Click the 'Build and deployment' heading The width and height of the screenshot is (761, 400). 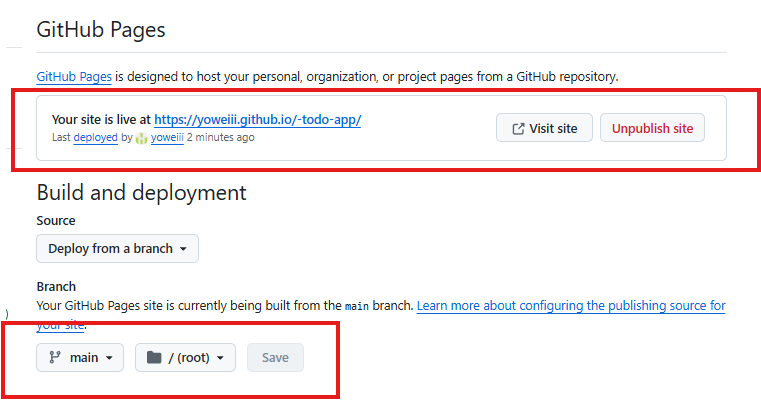(141, 193)
